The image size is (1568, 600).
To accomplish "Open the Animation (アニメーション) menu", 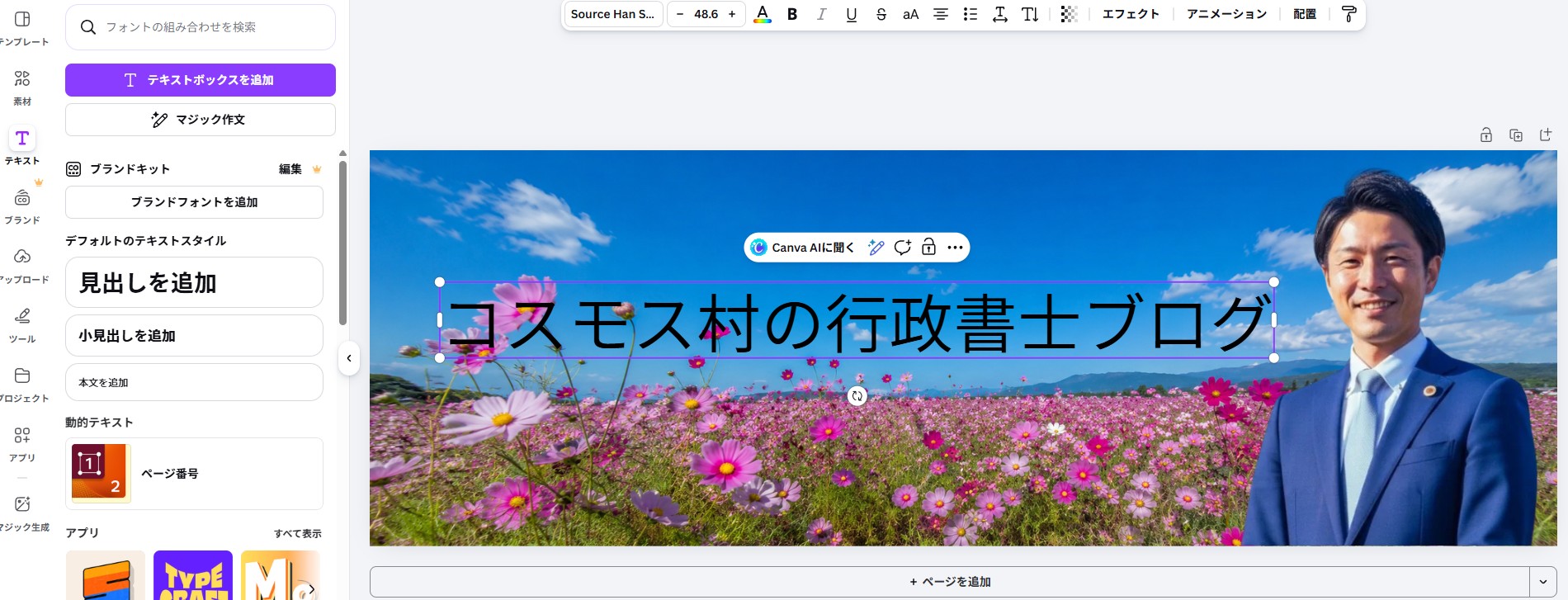I will coord(1226,14).
